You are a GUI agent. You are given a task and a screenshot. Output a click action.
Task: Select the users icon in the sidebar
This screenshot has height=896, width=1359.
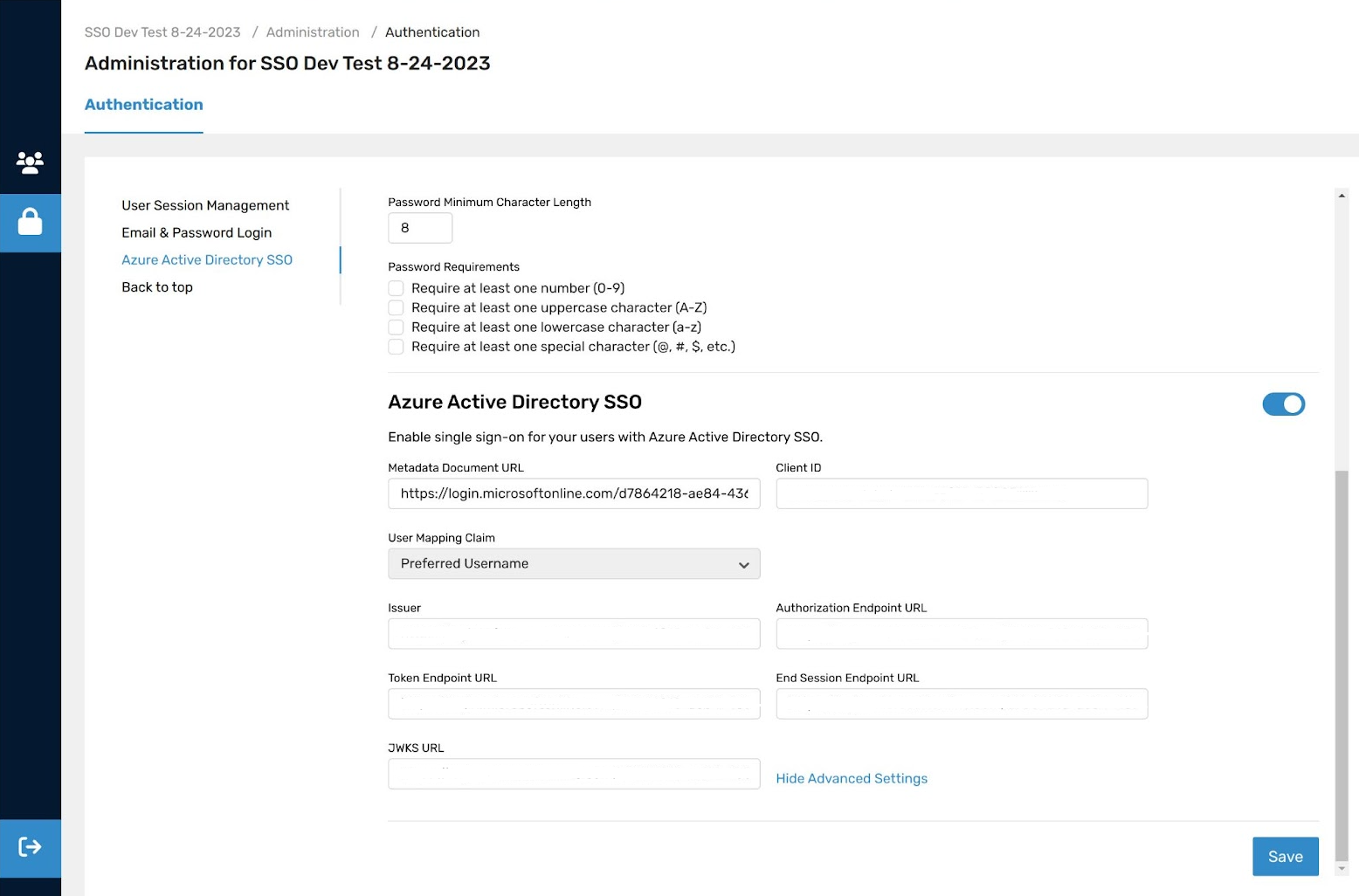coord(30,162)
